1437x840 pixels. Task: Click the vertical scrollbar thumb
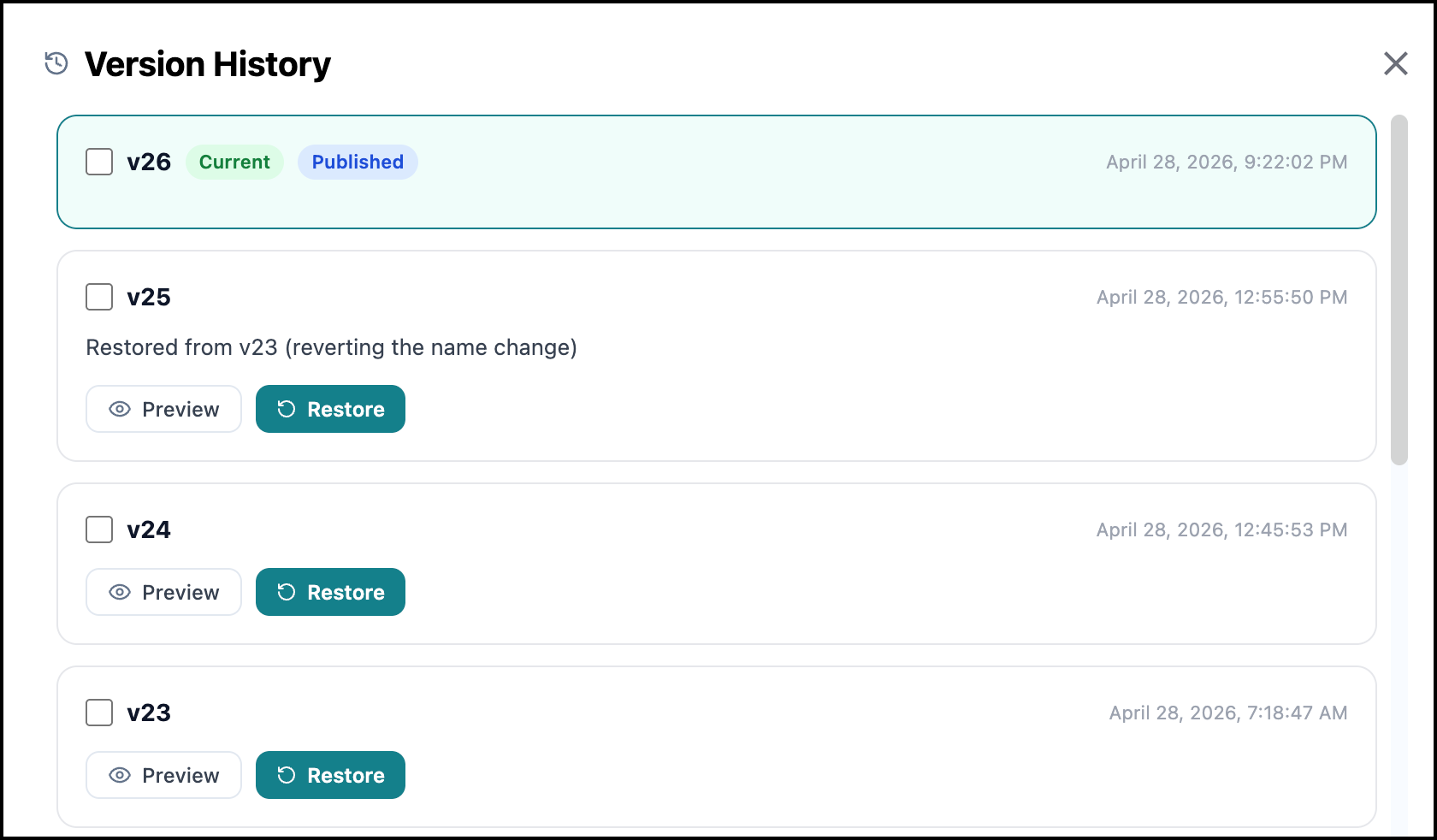(x=1399, y=290)
